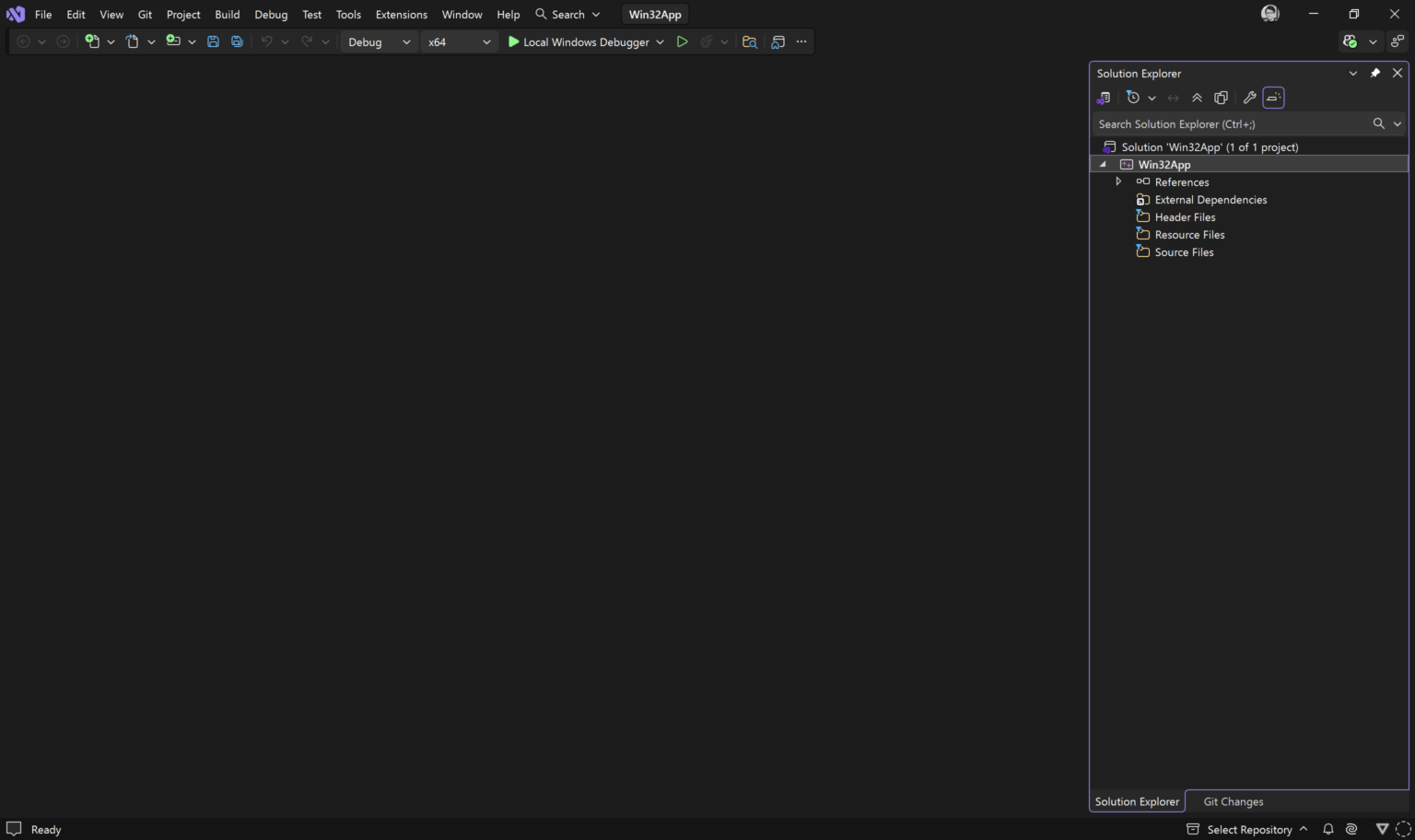This screenshot has height=840, width=1415.
Task: Open the Build menu
Action: tap(228, 14)
